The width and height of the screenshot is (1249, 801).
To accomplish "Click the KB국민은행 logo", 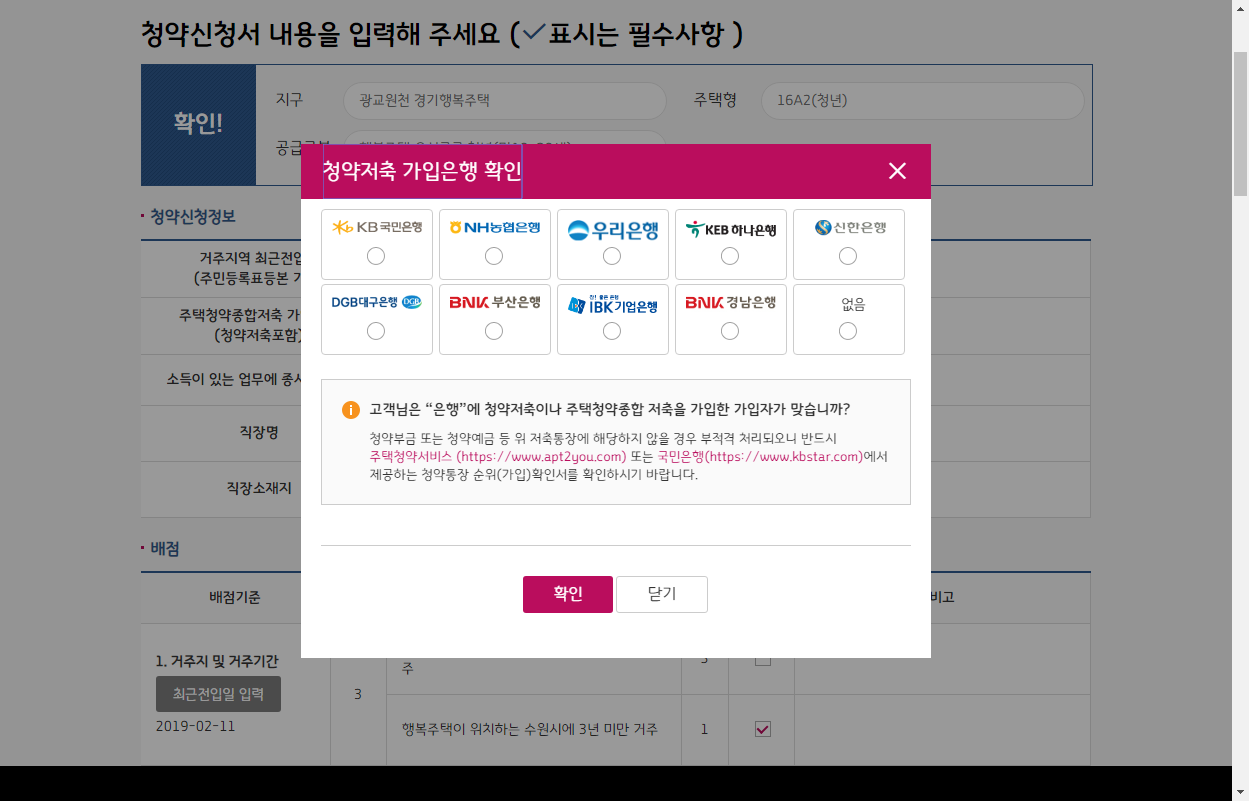I will tap(377, 227).
